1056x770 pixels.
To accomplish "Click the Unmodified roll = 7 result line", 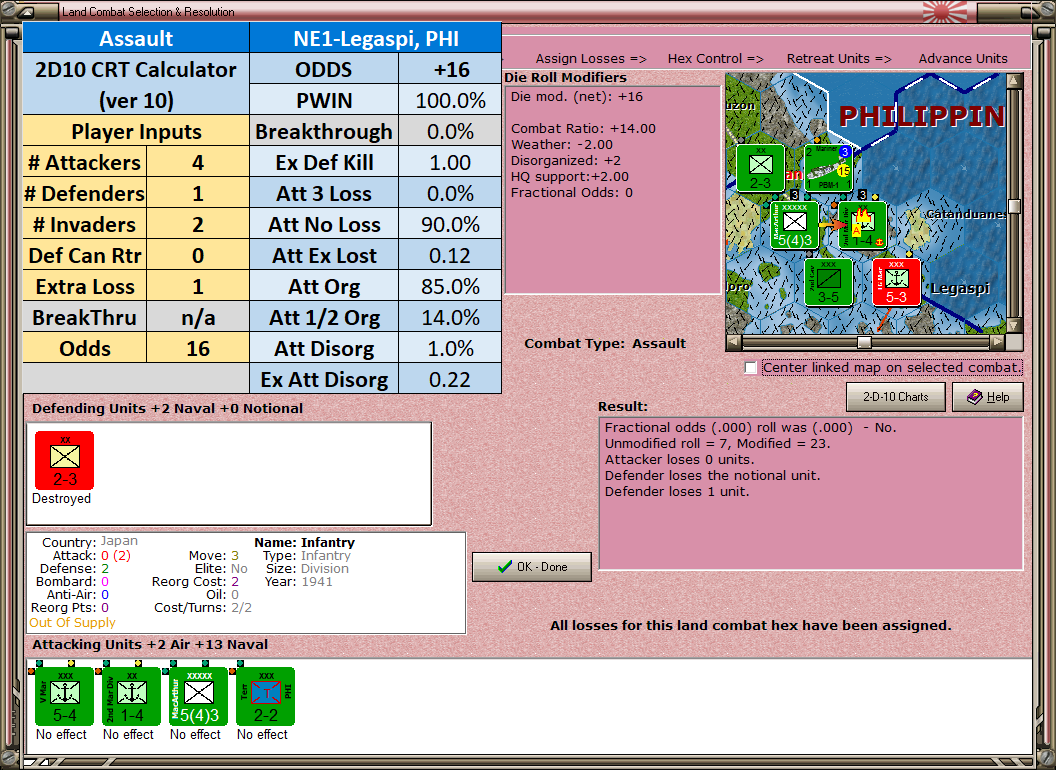I will point(718,443).
